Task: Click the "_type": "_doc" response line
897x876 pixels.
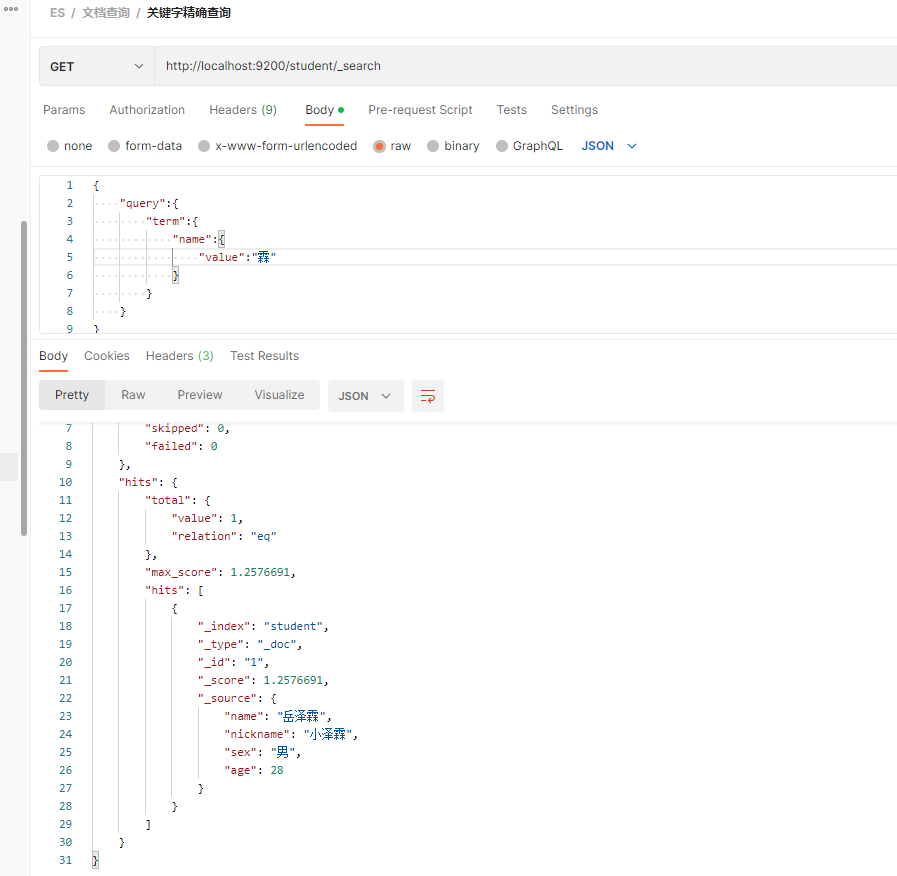Action: [250, 644]
